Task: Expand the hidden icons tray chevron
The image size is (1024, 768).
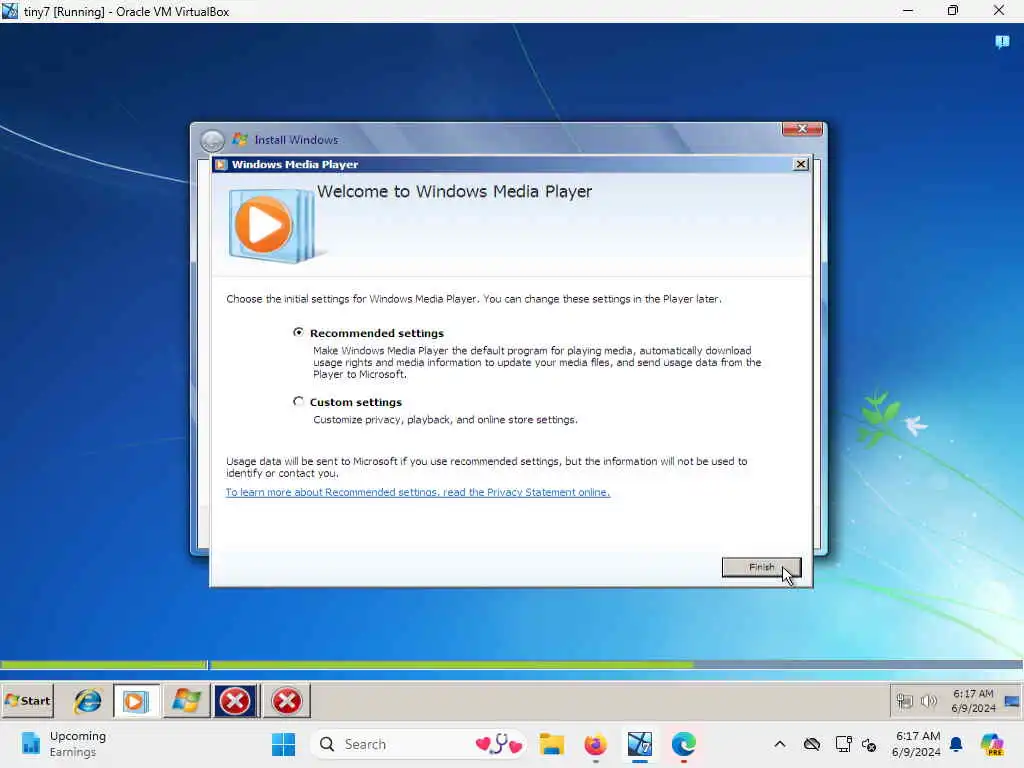Action: (780, 744)
